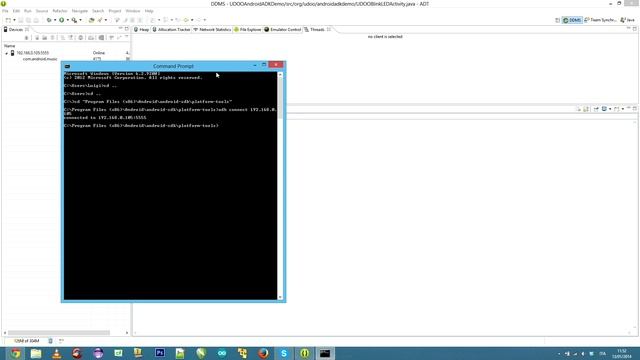Maximize the Devices panel

pos(127,29)
